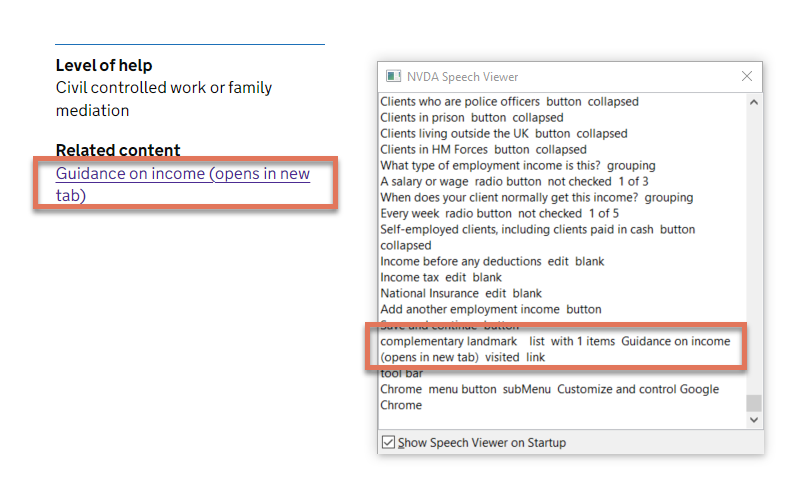
Task: Place cursor on 'Clients living outside the UK' line
Action: click(x=503, y=134)
